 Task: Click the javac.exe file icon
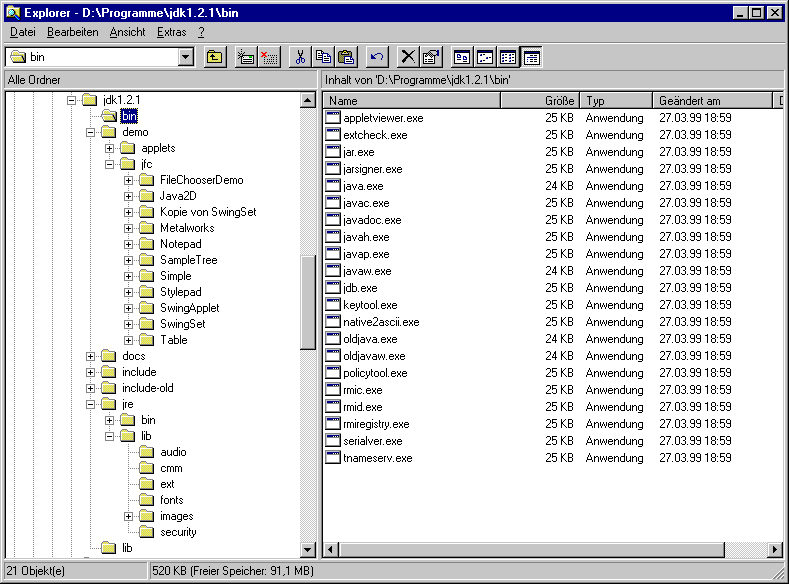[333, 203]
